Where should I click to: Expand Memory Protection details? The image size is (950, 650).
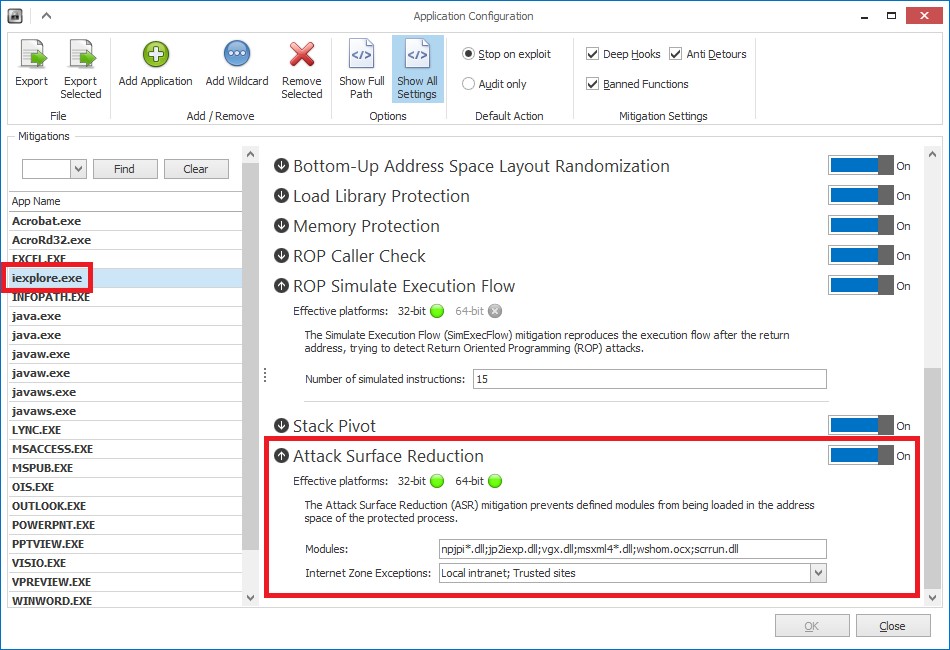coord(281,225)
